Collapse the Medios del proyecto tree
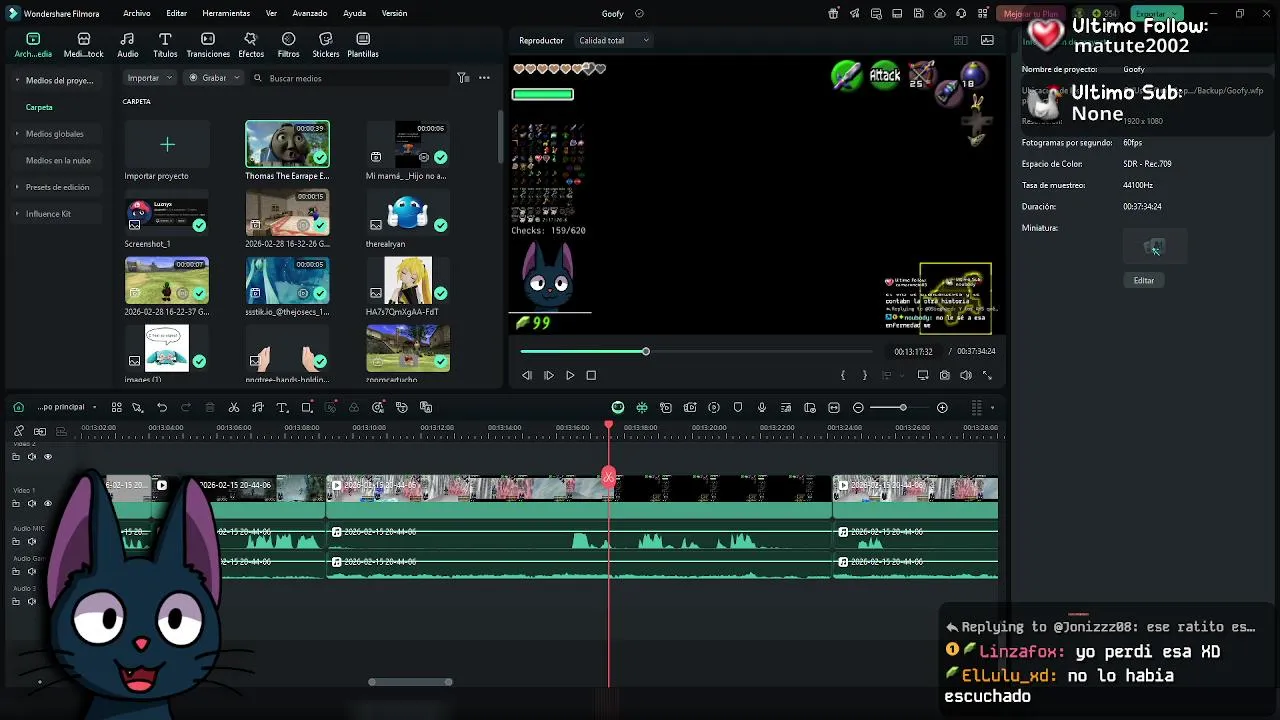Viewport: 1280px width, 720px height. click(17, 80)
